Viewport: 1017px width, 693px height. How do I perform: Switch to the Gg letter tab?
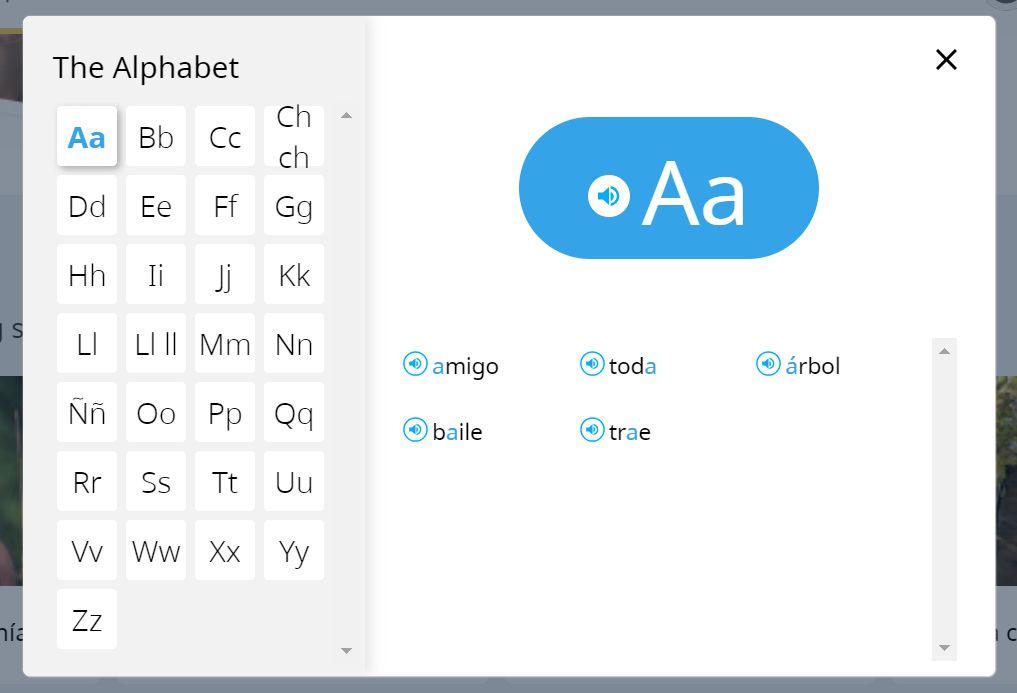[293, 205]
